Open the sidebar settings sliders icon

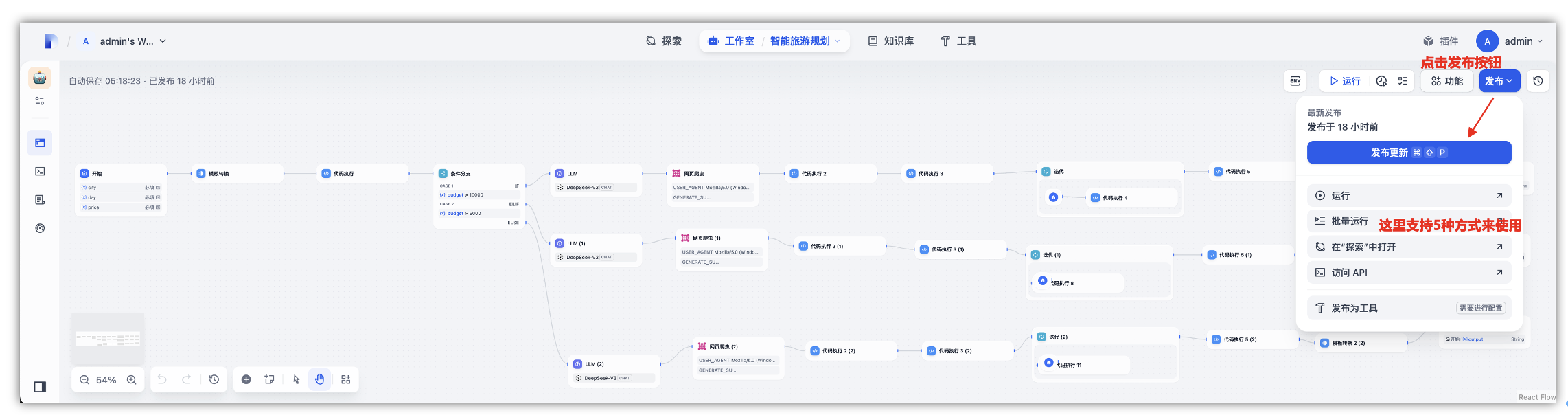[40, 101]
